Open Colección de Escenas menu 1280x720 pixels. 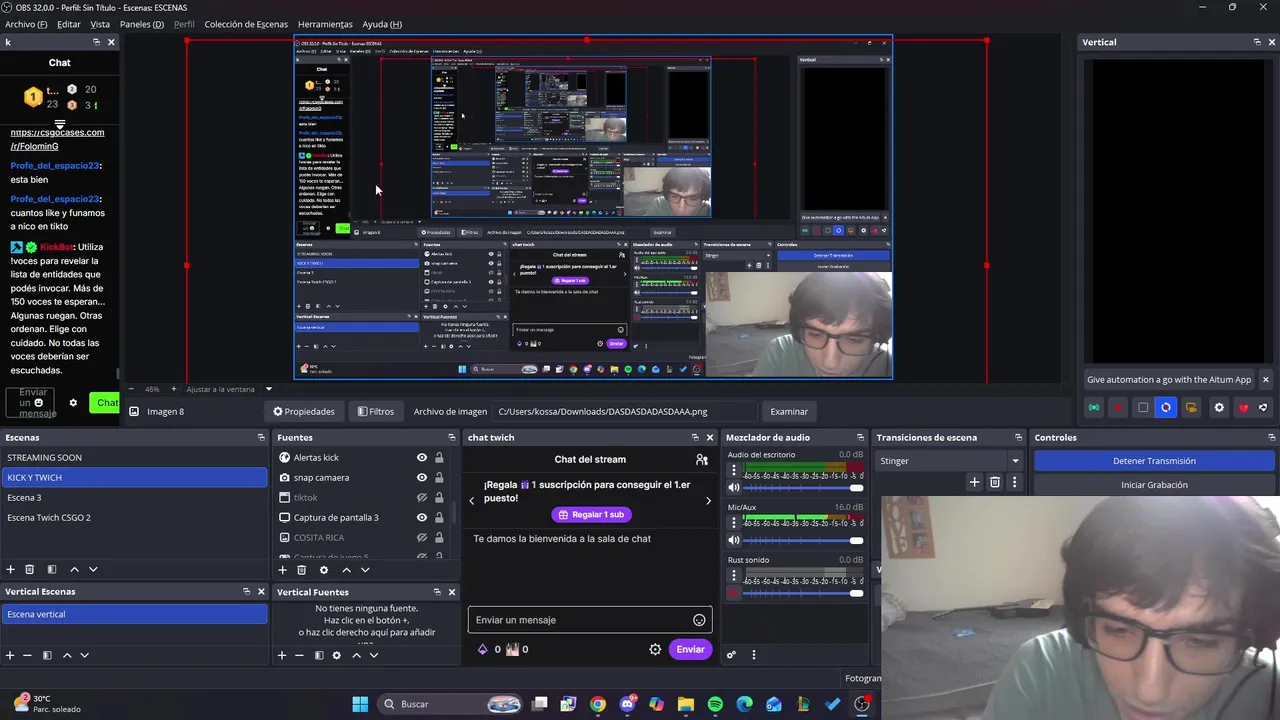(246, 24)
